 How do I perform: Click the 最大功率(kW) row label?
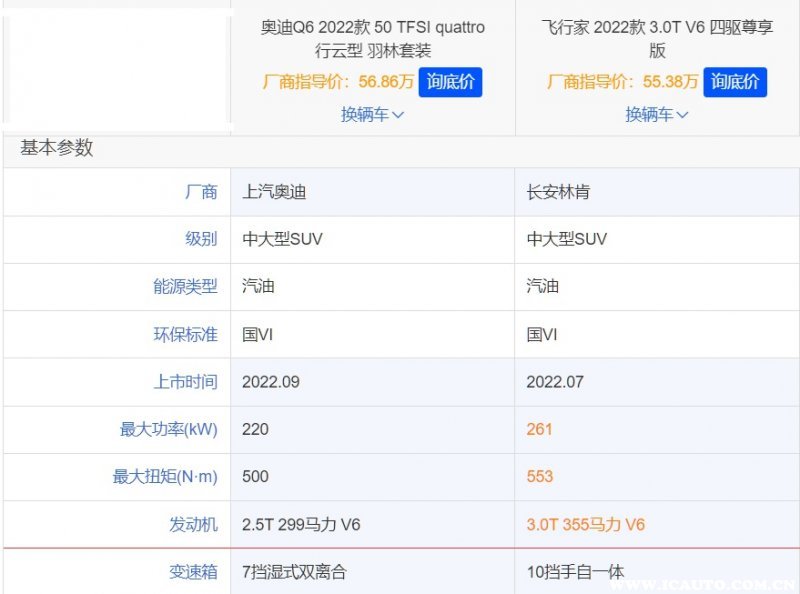pos(168,429)
